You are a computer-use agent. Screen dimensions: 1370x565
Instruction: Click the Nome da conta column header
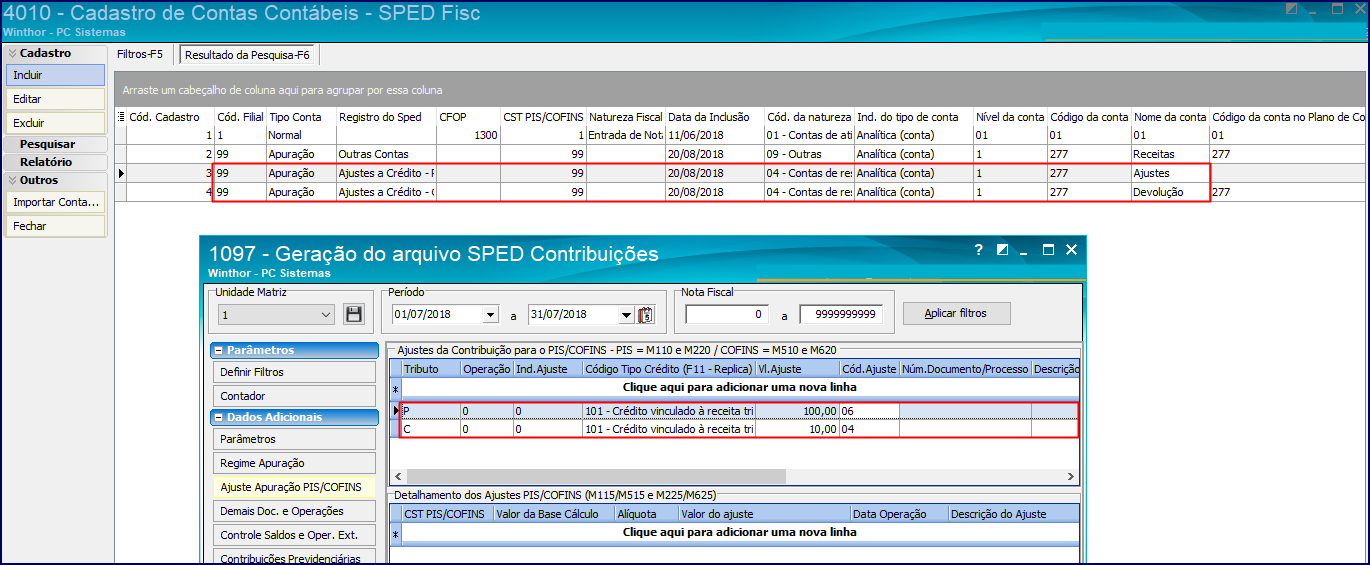point(1170,117)
